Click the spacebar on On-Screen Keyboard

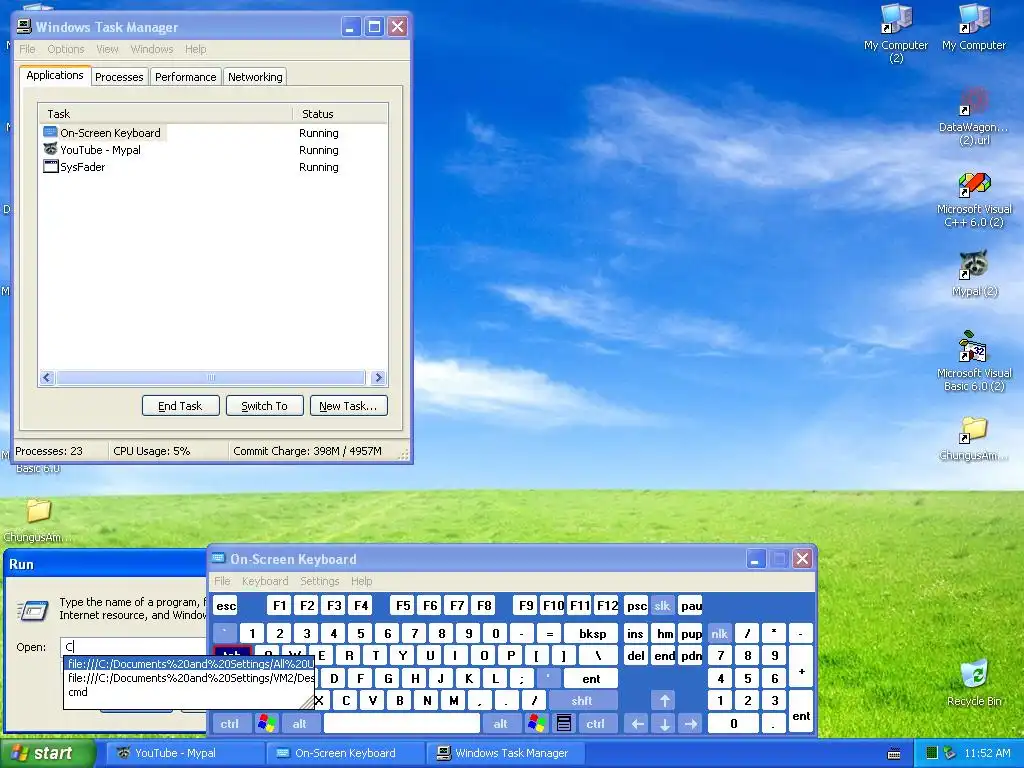(402, 724)
